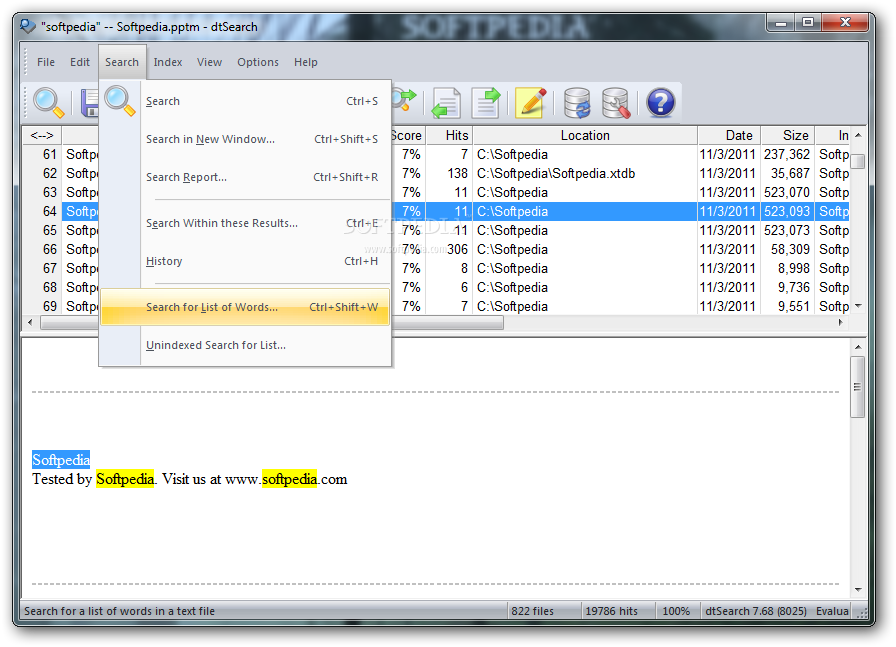This screenshot has height=647, width=896.
Task: Choose Search Ctrl+S from the menu
Action: [x=245, y=101]
